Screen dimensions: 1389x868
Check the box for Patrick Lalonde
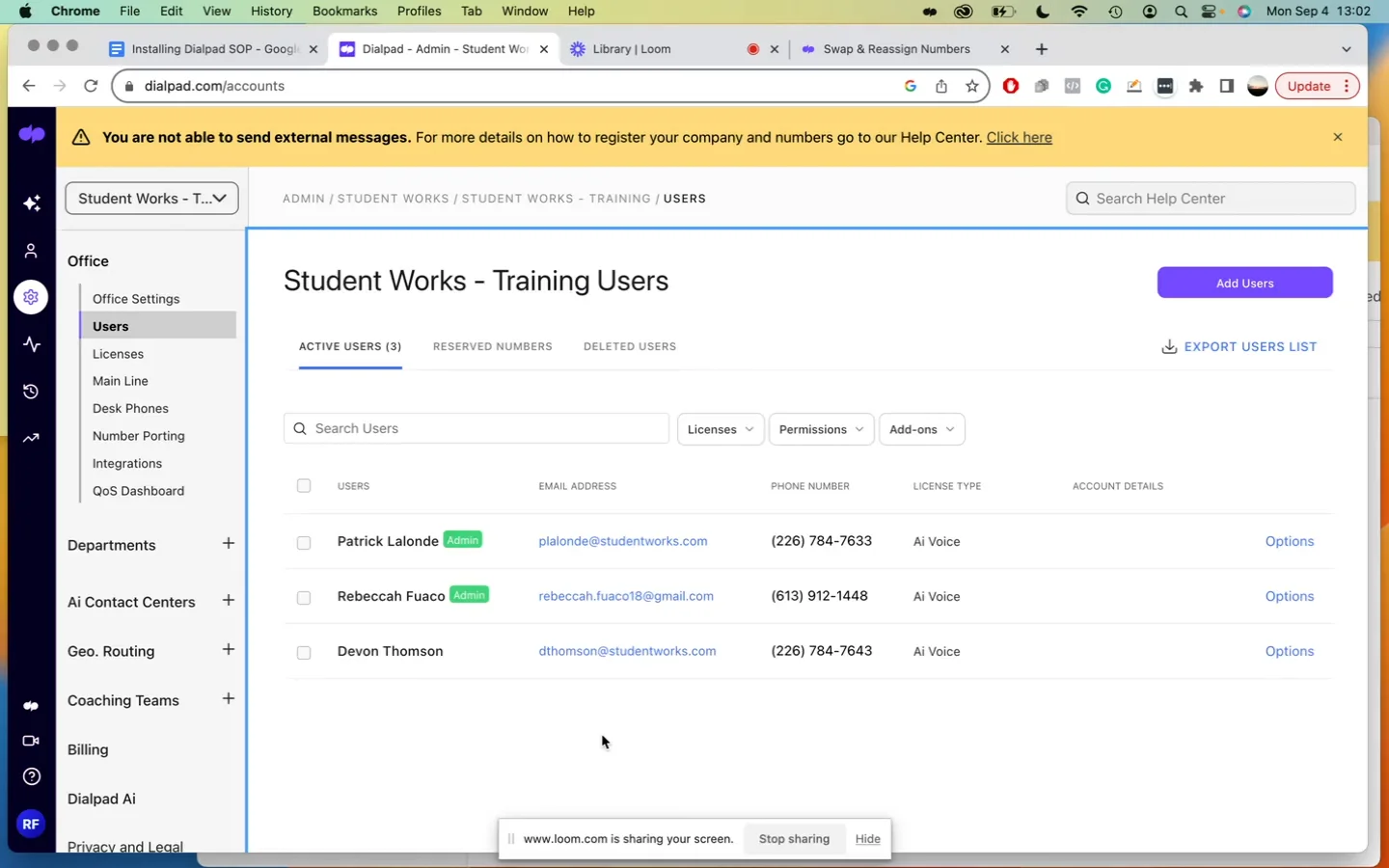point(304,543)
